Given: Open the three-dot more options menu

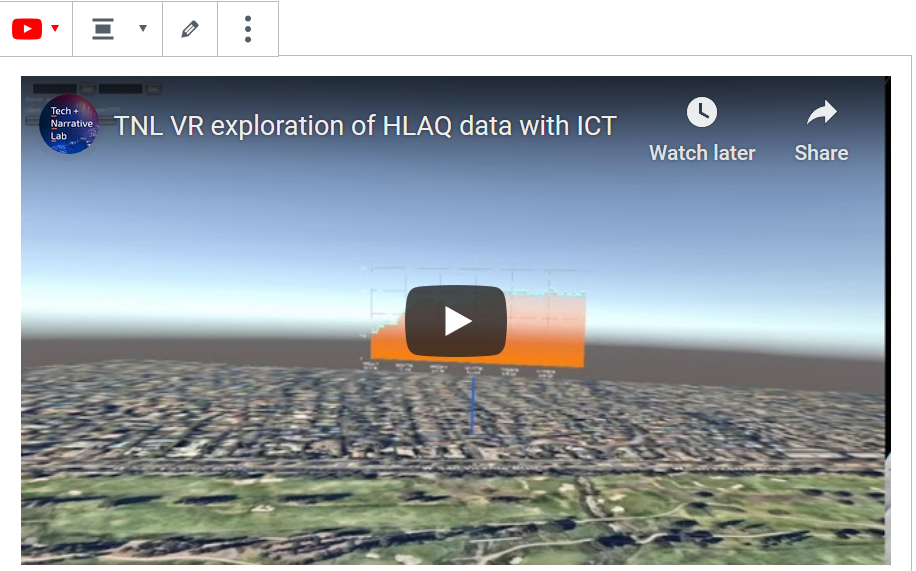Looking at the screenshot, I should click(248, 29).
